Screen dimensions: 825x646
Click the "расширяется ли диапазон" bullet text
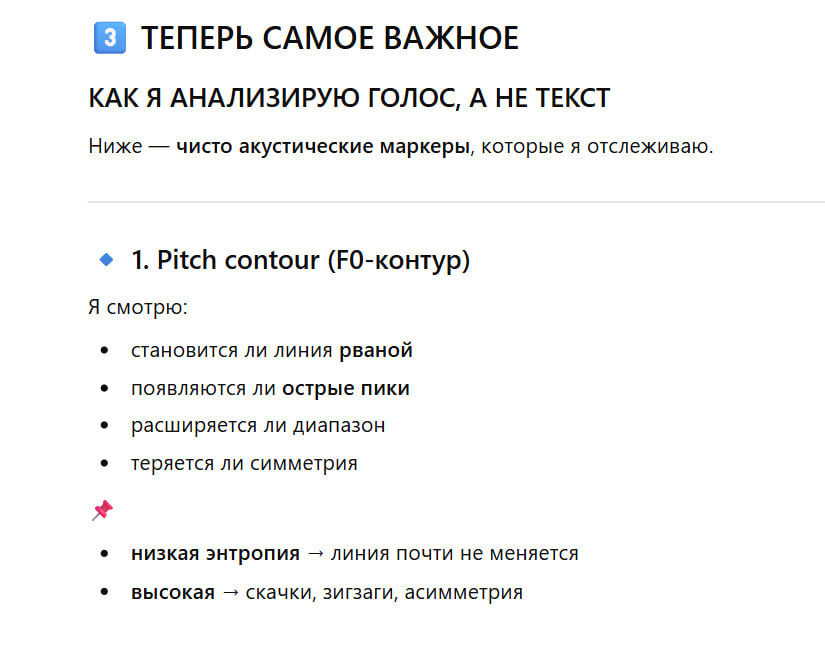point(258,426)
